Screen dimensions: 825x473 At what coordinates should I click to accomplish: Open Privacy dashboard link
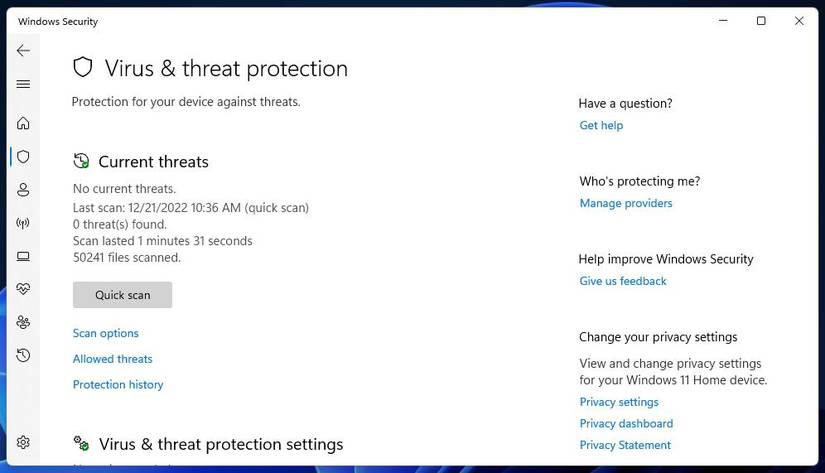[626, 423]
